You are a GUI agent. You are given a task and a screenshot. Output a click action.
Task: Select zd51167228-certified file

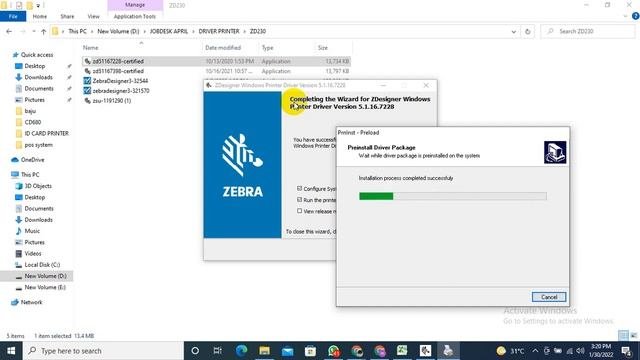[x=118, y=61]
